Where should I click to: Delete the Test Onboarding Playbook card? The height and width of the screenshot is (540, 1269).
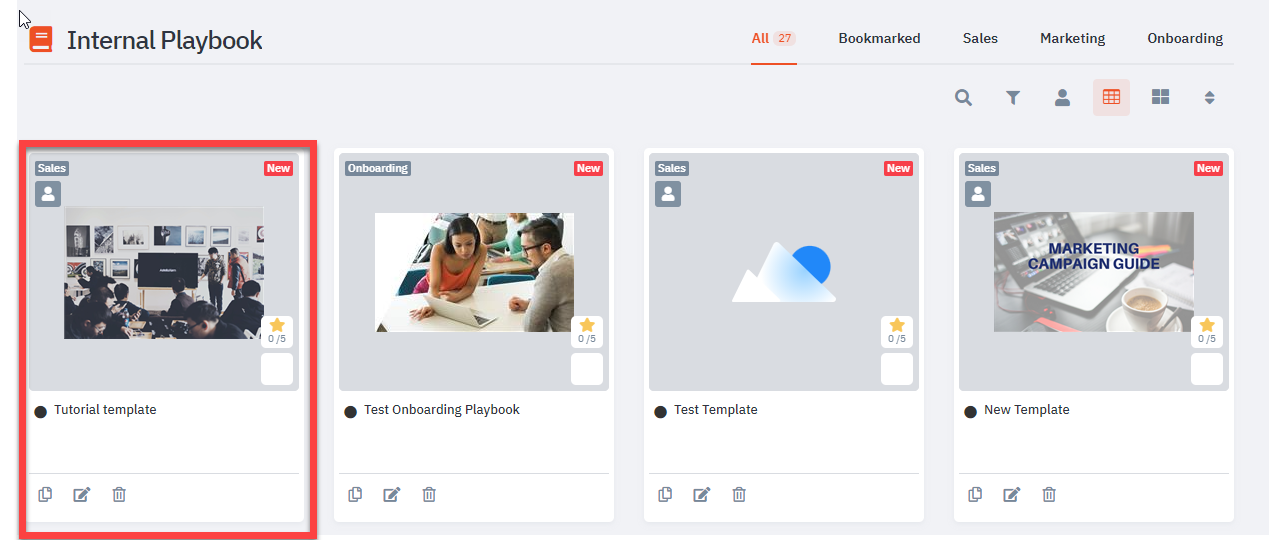[x=429, y=494]
